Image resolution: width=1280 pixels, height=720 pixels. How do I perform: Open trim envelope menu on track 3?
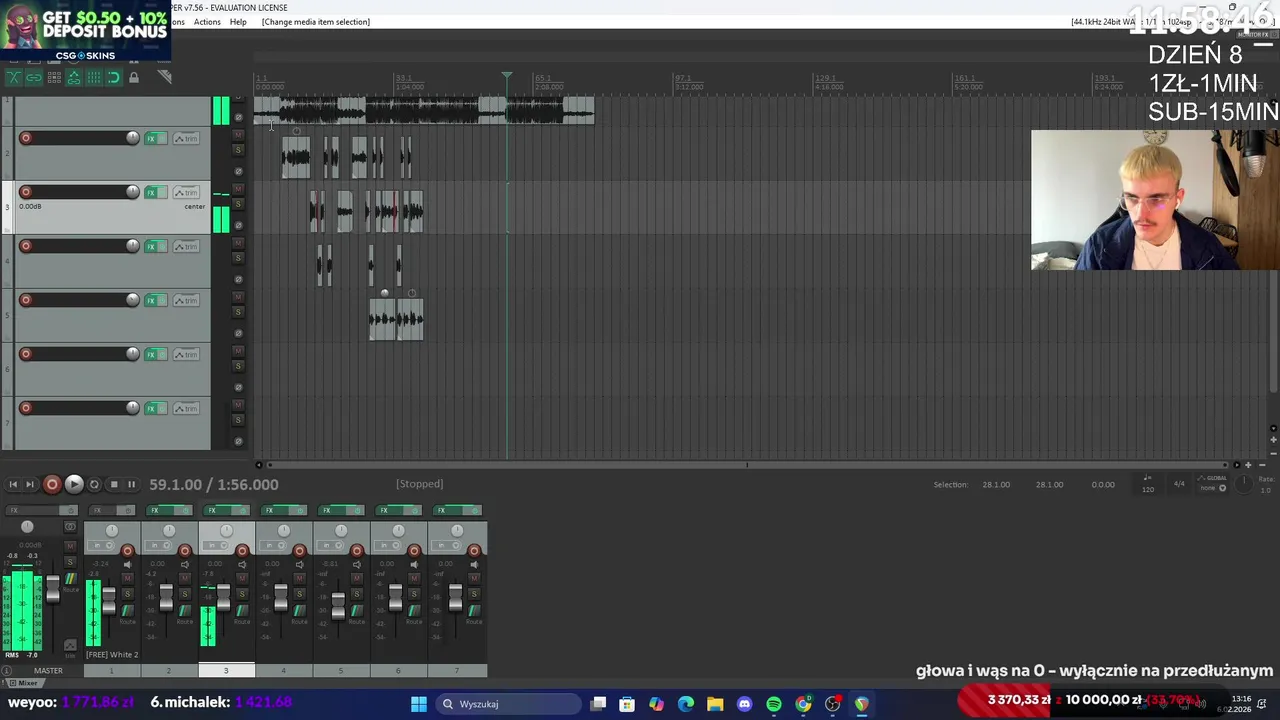(x=187, y=192)
